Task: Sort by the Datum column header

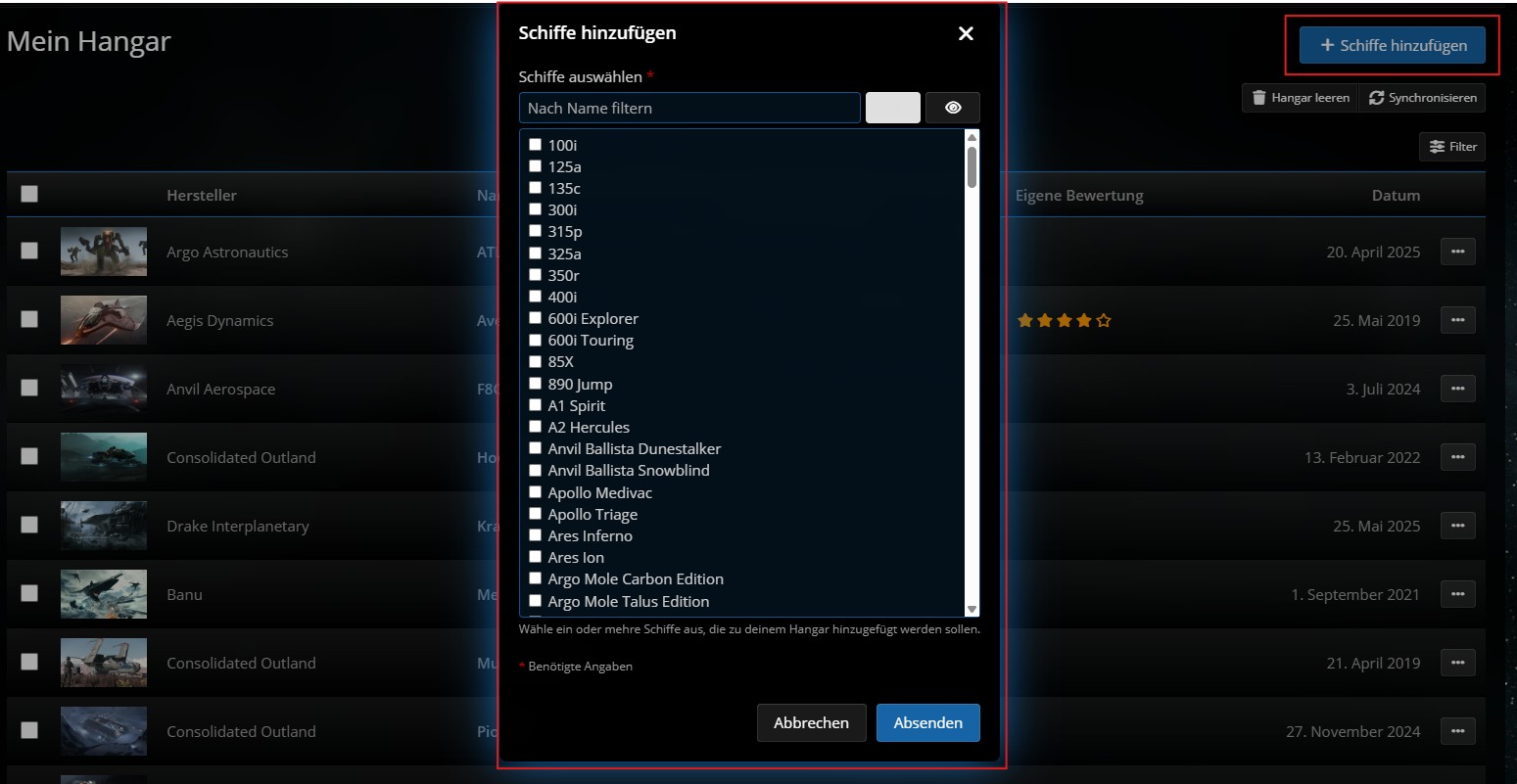Action: click(1396, 195)
